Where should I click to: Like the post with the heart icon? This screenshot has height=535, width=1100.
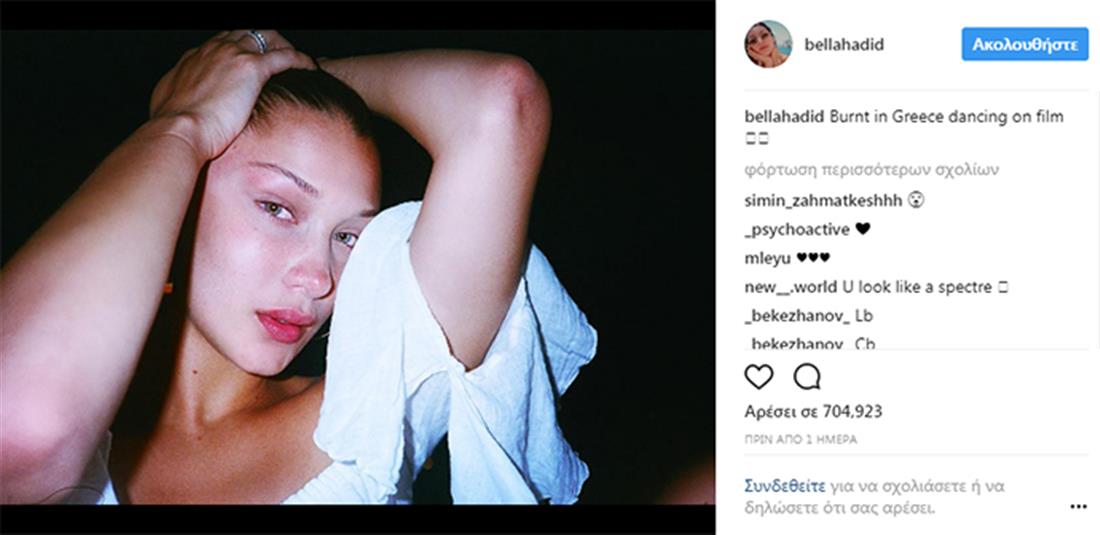tap(758, 377)
